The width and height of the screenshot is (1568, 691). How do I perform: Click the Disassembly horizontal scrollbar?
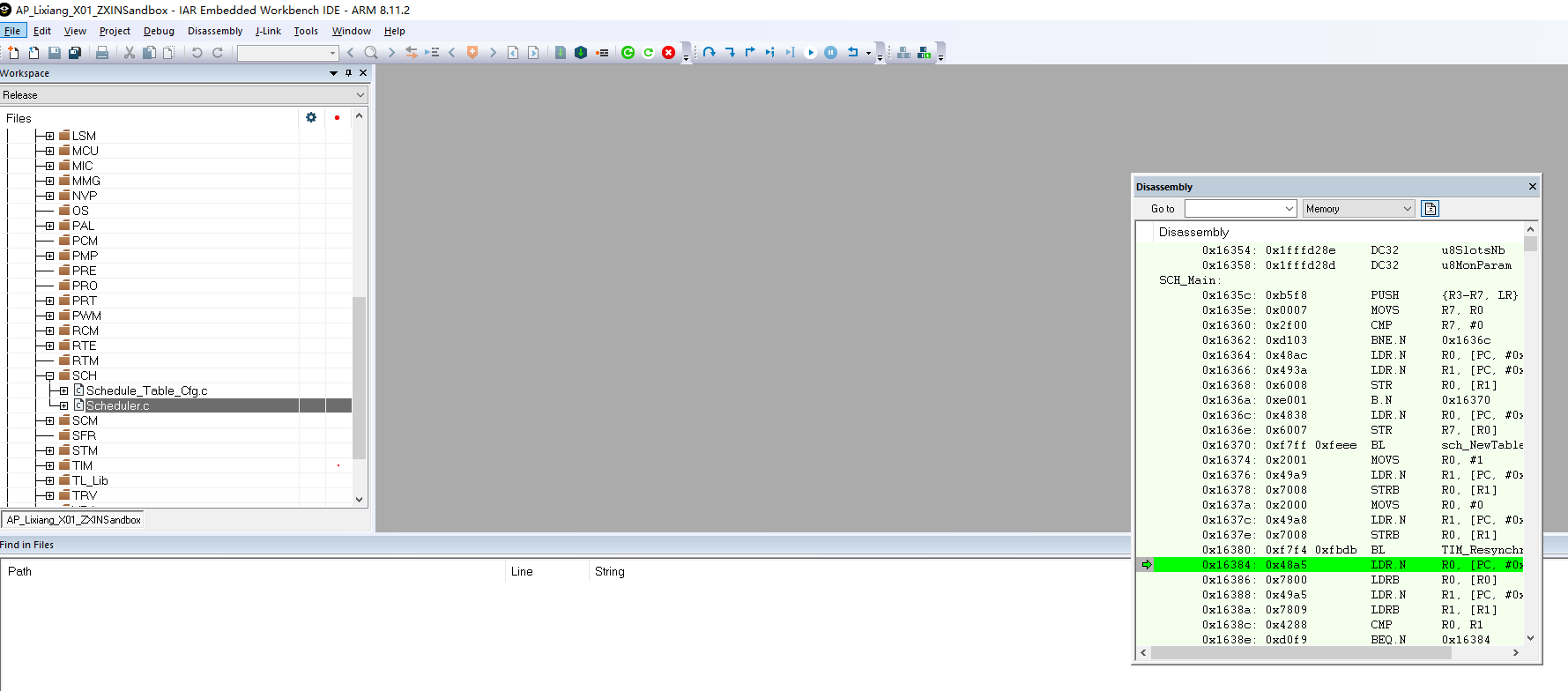click(1331, 653)
